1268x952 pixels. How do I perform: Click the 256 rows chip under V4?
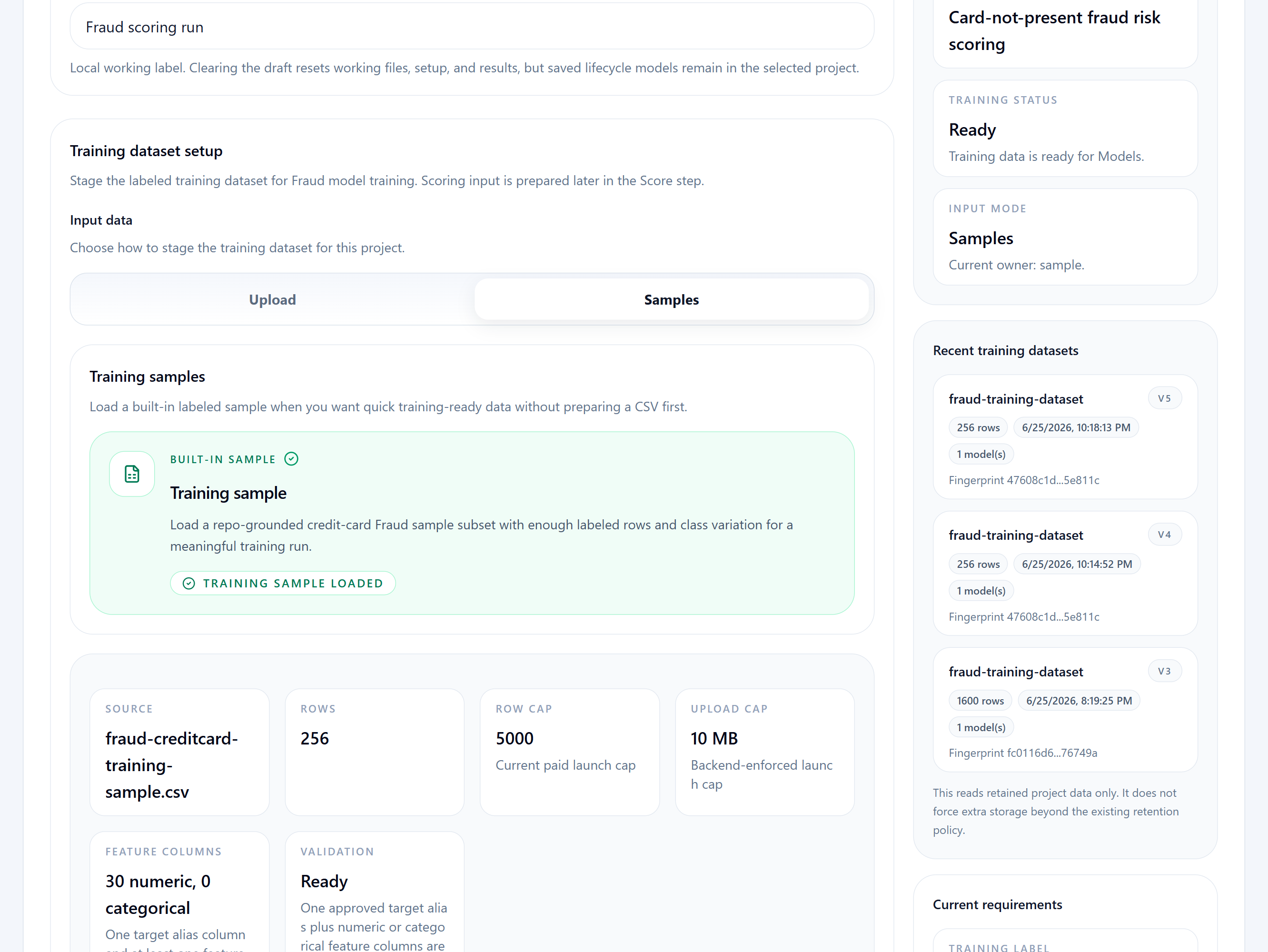[978, 564]
